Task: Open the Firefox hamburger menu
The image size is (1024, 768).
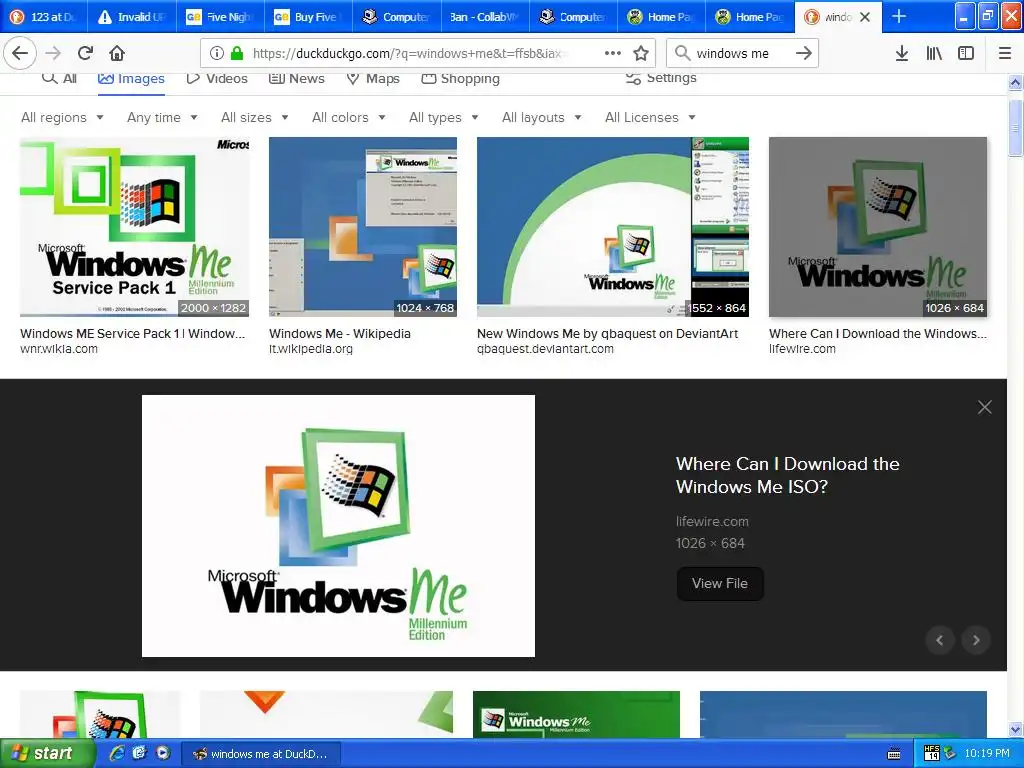Action: click(1005, 53)
